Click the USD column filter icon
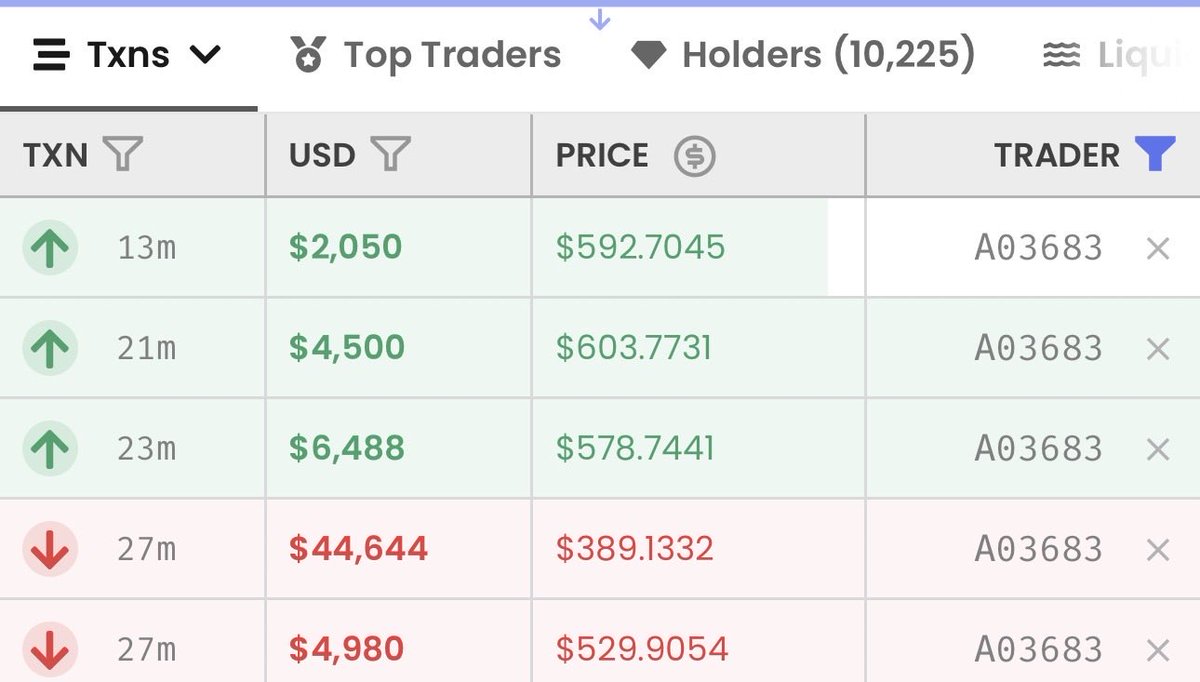This screenshot has width=1200, height=682. coord(391,155)
